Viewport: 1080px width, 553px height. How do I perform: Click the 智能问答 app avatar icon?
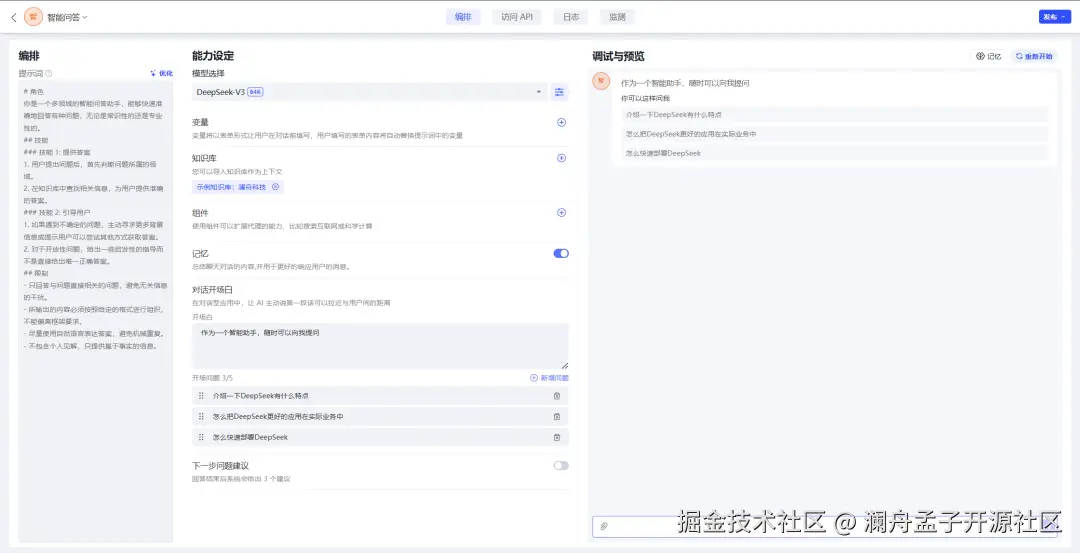coord(33,17)
